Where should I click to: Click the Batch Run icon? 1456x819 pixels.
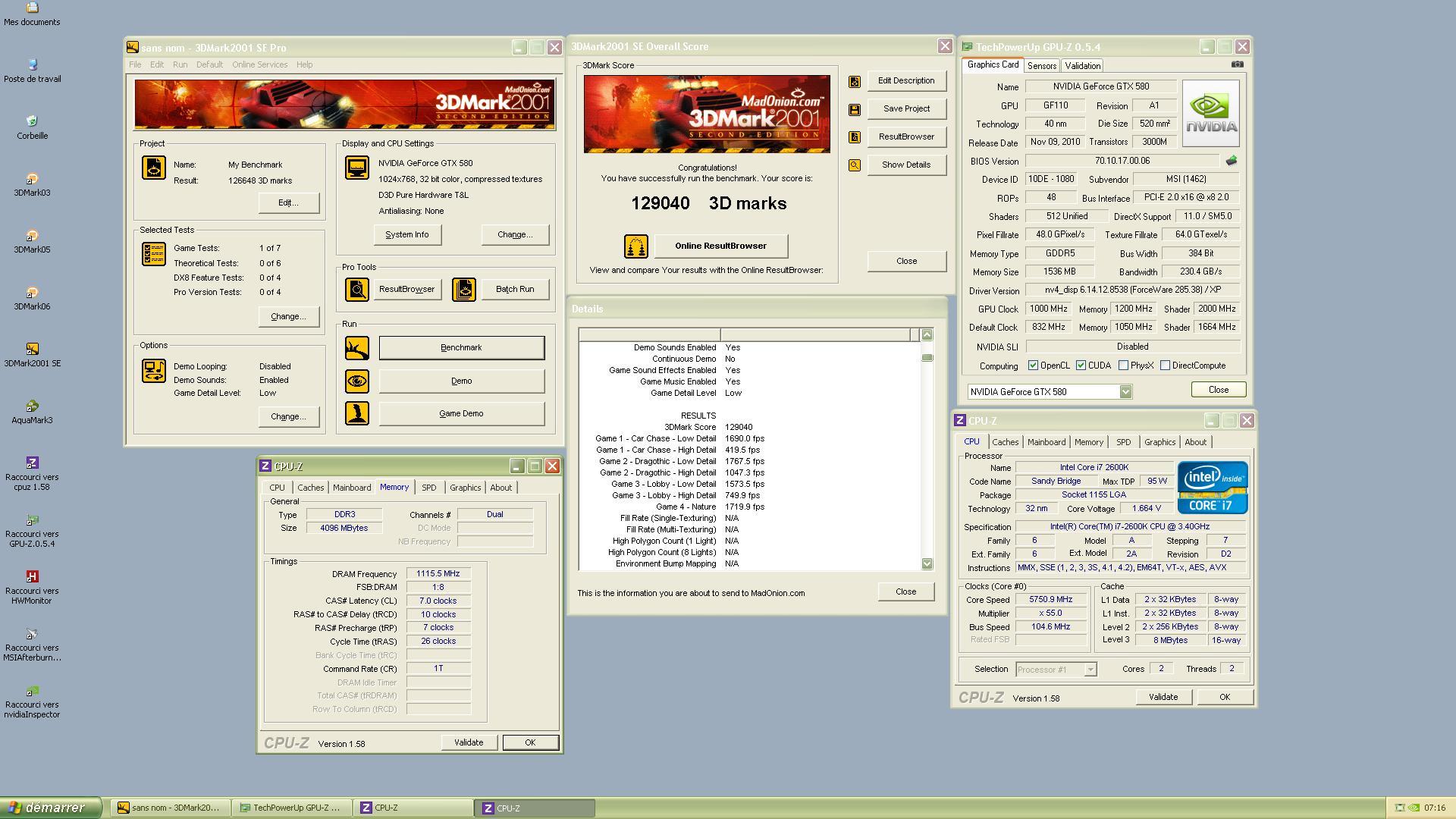464,289
